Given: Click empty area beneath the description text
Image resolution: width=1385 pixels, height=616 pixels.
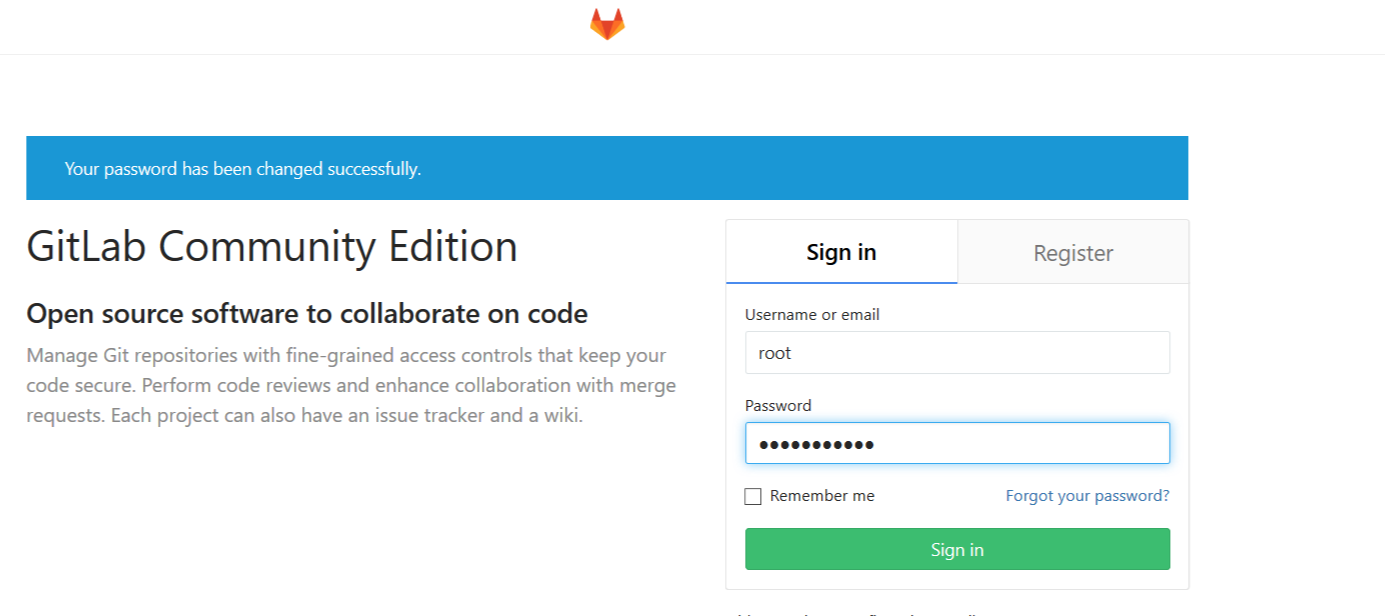Looking at the screenshot, I should pyautogui.click(x=350, y=520).
